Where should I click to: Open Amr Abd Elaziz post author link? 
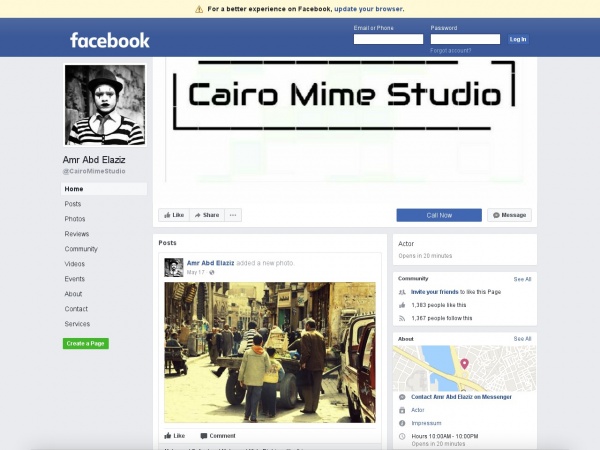[x=210, y=263]
